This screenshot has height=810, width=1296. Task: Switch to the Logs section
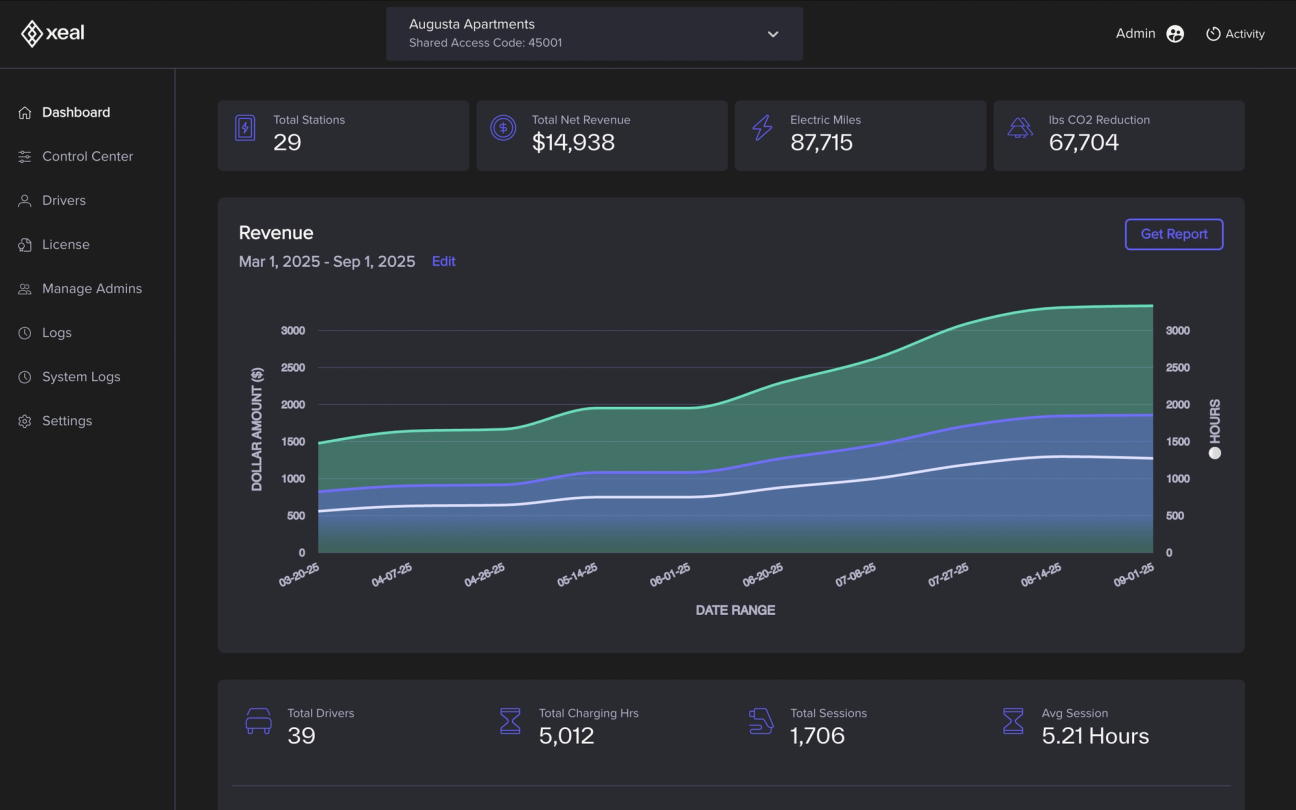click(x=24, y=332)
